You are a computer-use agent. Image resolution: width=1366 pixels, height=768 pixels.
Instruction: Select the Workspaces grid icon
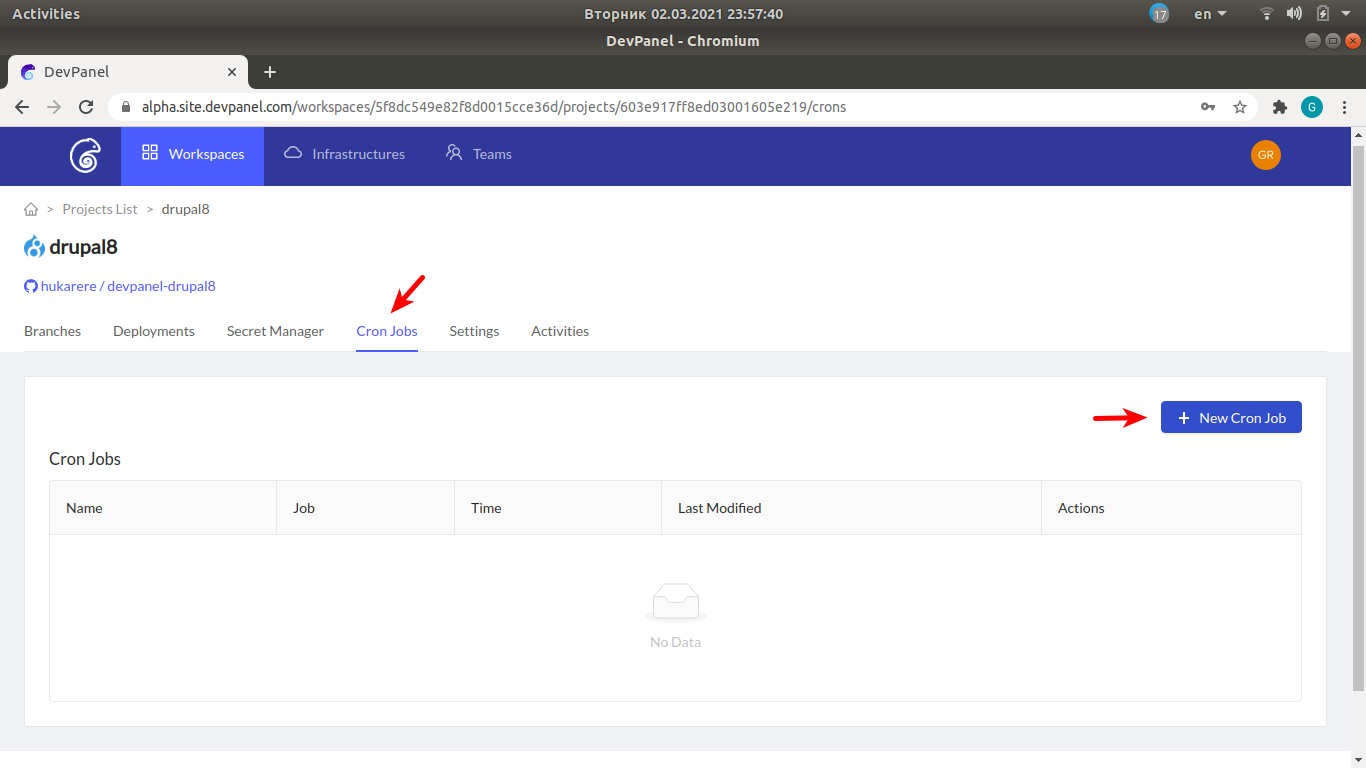(148, 153)
